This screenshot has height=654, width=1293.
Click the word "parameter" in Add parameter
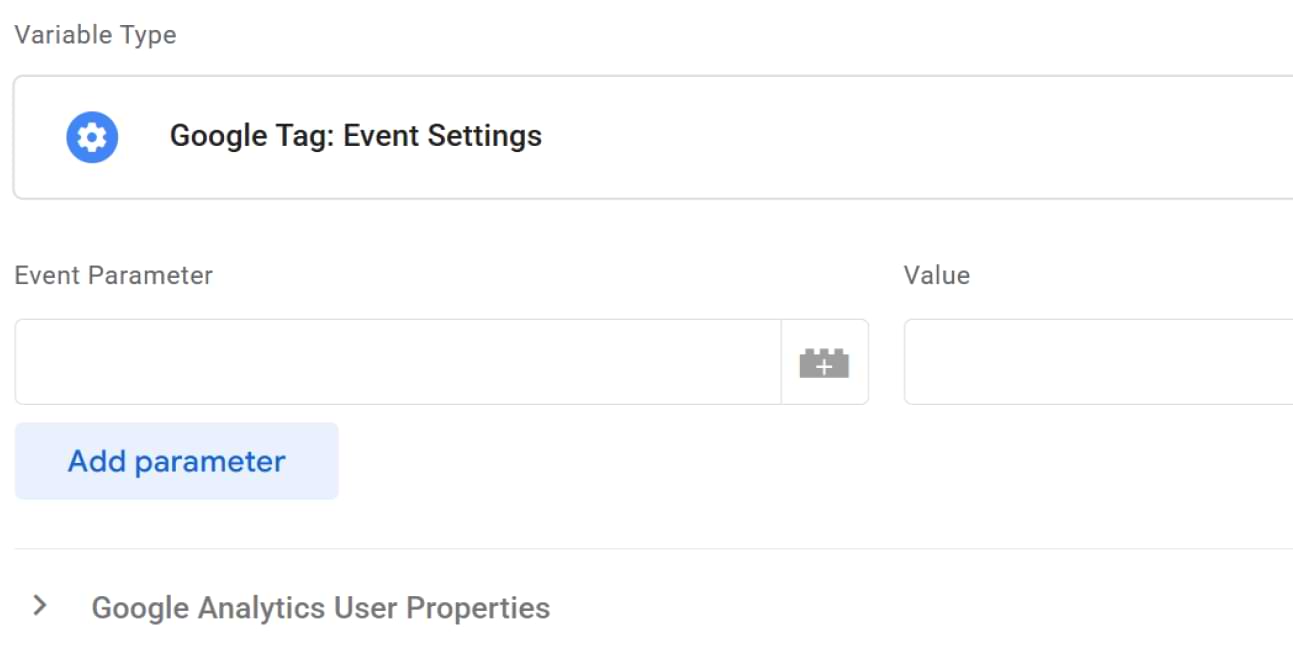coord(210,461)
